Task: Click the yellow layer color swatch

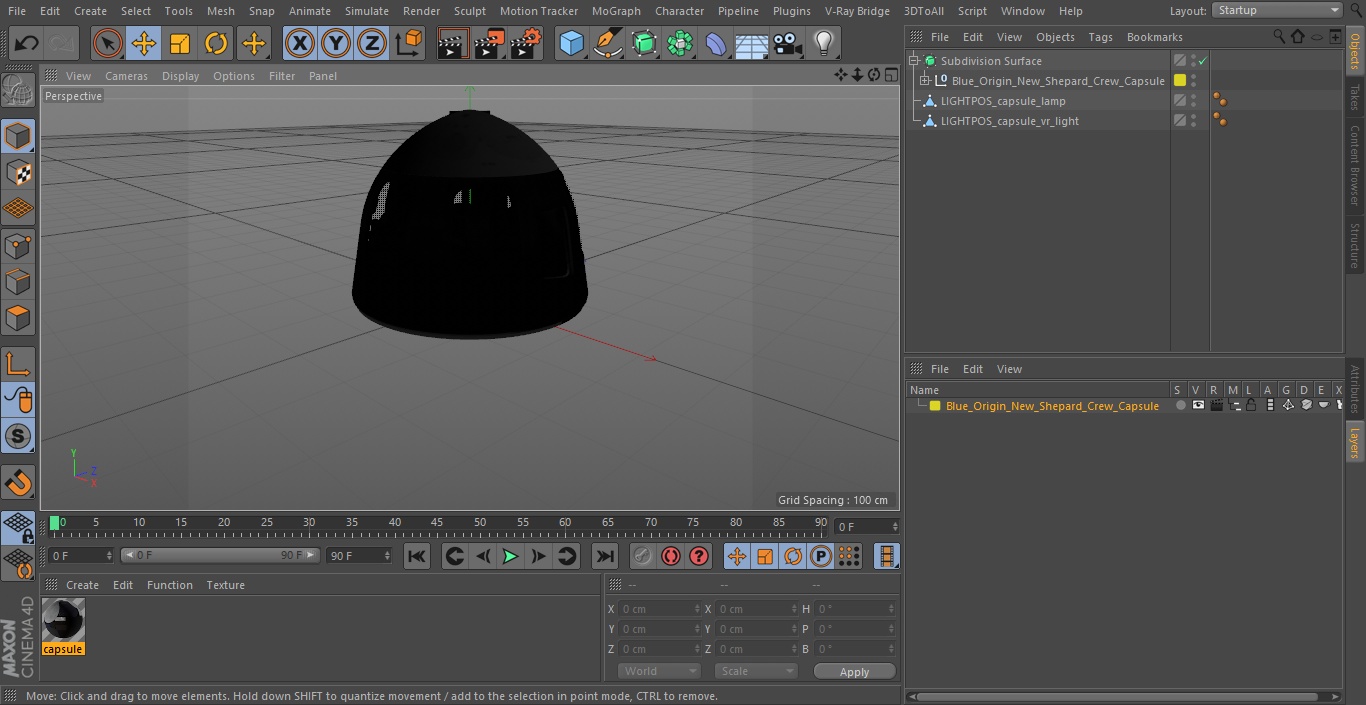Action: tap(935, 406)
